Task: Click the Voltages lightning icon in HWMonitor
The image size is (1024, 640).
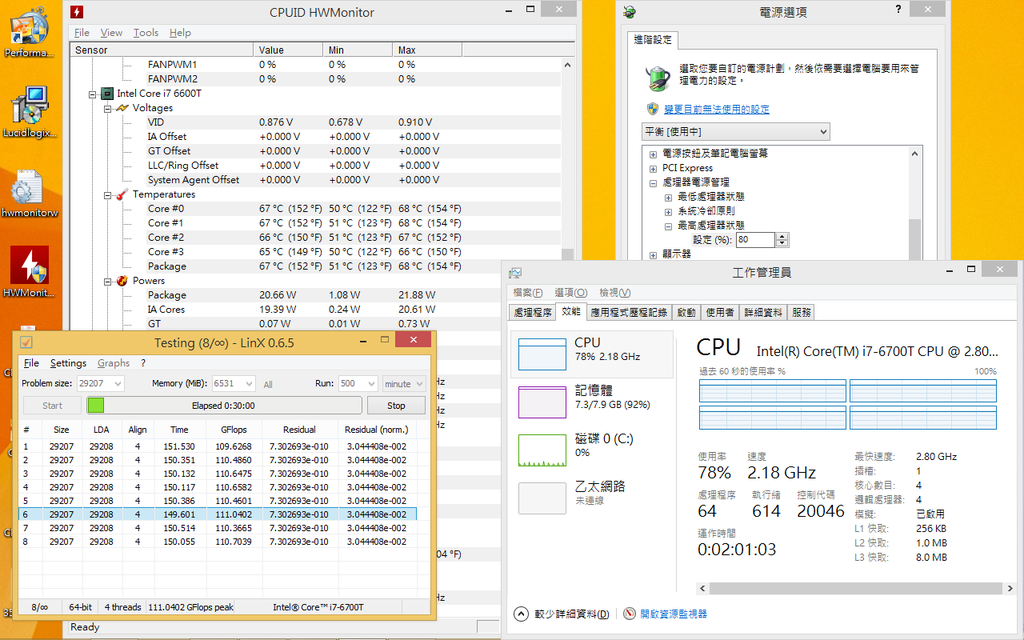Action: pos(122,108)
